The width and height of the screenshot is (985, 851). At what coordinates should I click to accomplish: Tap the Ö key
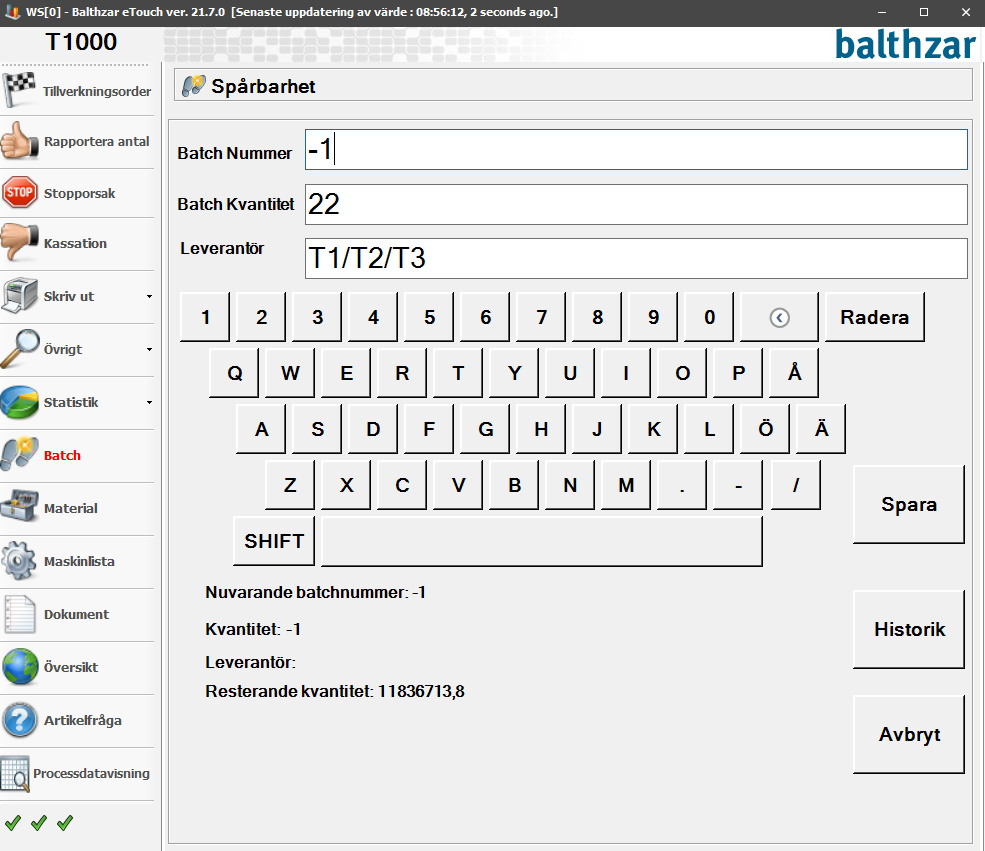click(765, 429)
